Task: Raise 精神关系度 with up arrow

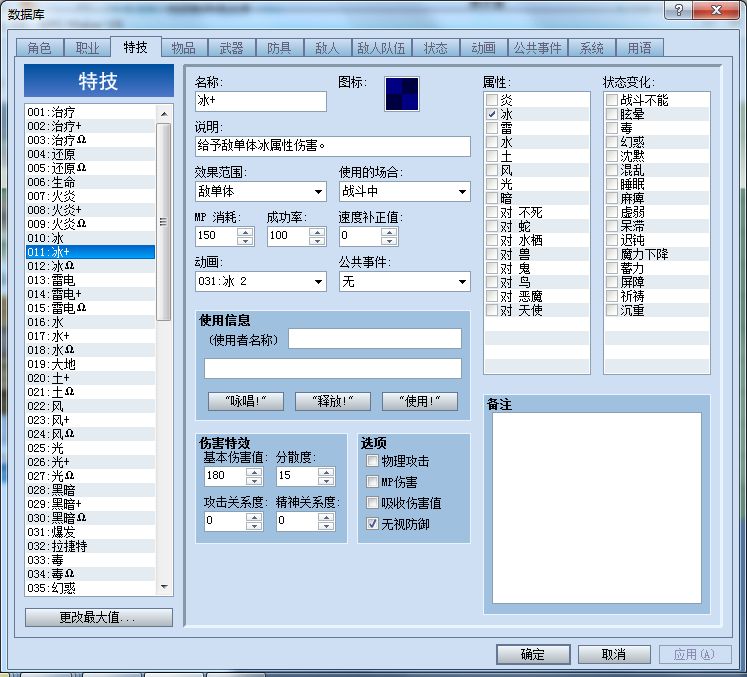Action: point(326,516)
